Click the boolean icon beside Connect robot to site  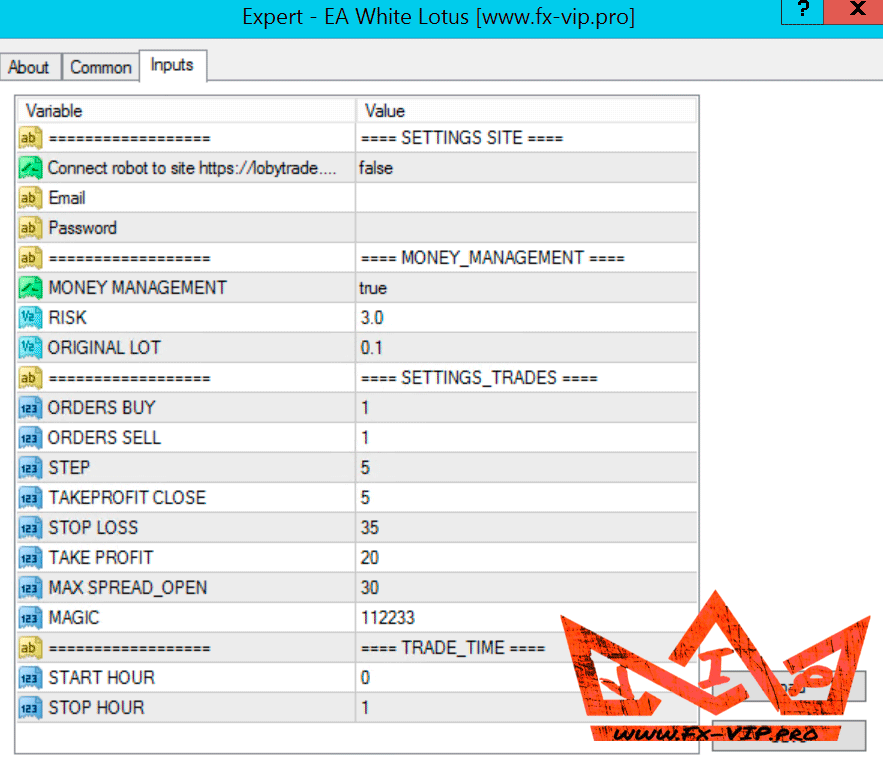pos(31,168)
